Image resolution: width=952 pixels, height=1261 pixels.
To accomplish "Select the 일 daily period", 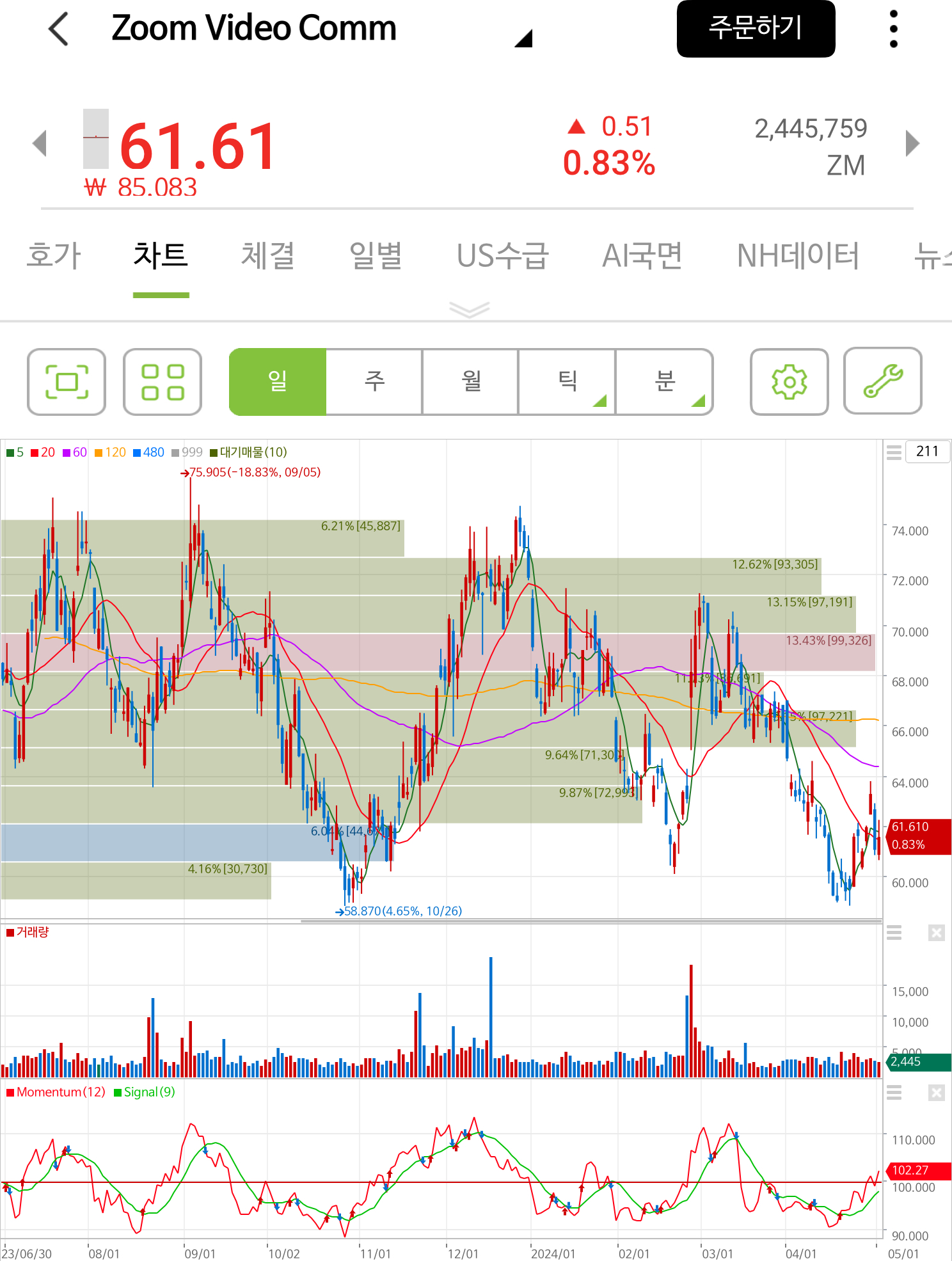I will click(x=278, y=382).
